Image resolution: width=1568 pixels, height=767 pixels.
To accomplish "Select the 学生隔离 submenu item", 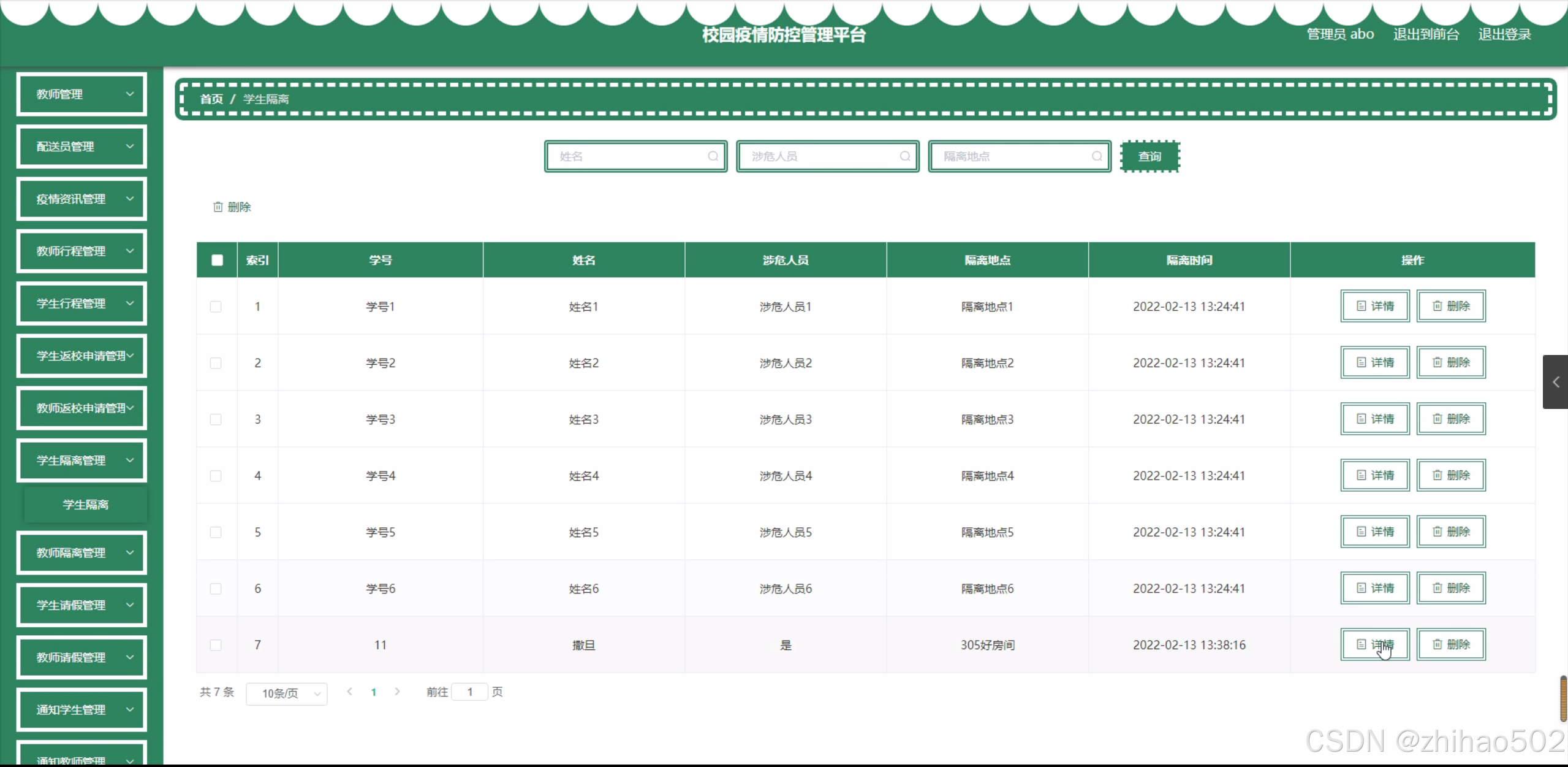I will tap(85, 505).
